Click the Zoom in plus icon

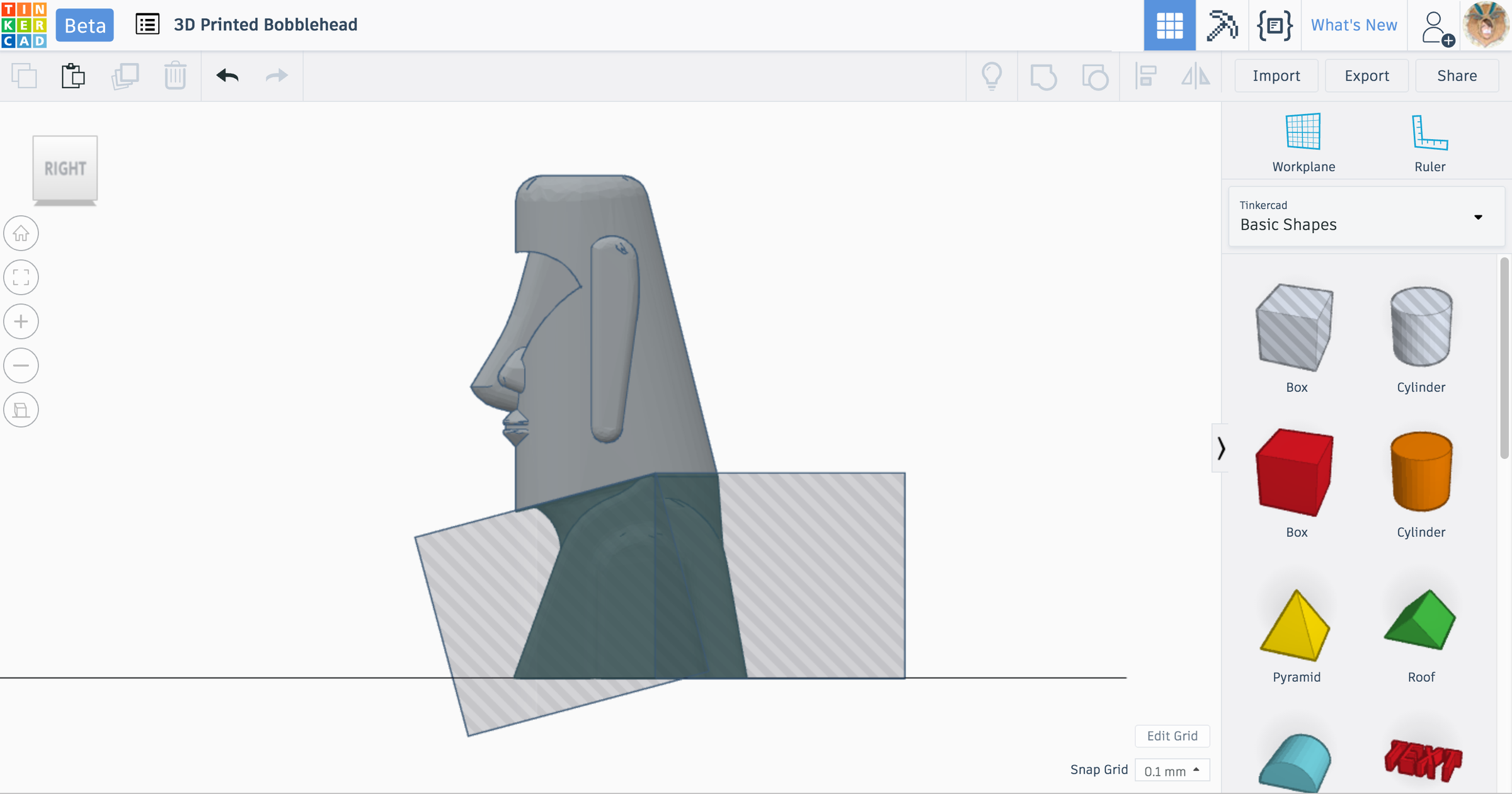(x=21, y=322)
